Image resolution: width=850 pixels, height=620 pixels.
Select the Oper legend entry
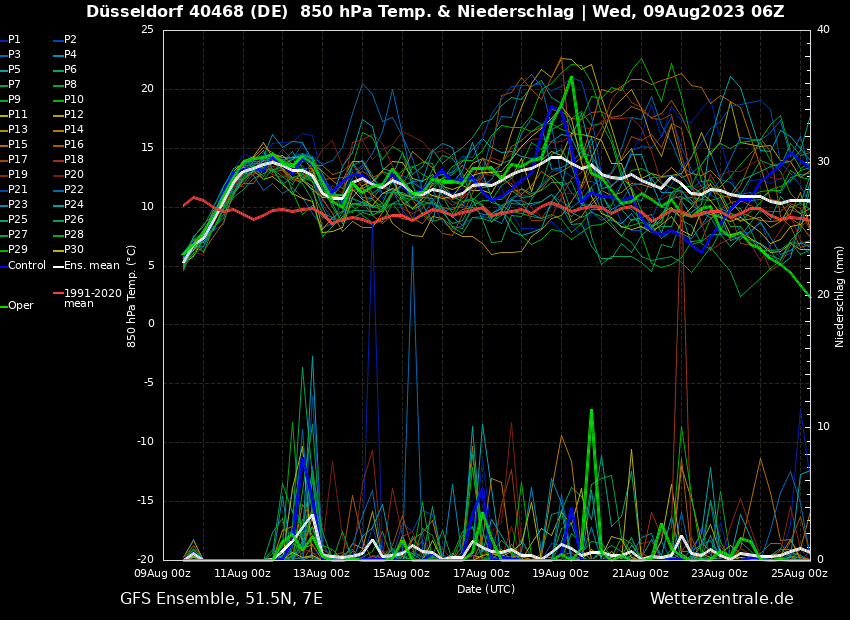click(20, 306)
